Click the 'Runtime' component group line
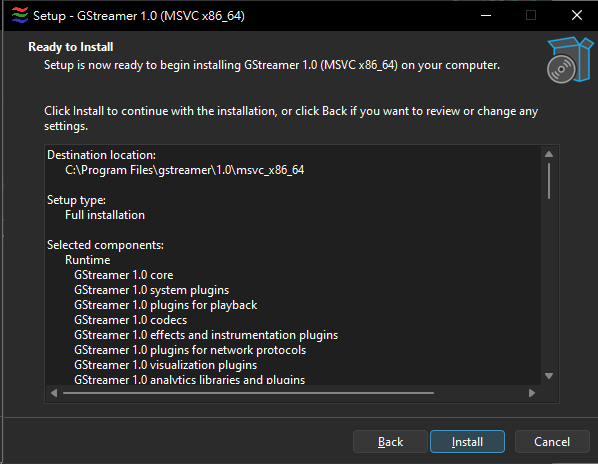Image resolution: width=598 pixels, height=464 pixels. [x=88, y=260]
